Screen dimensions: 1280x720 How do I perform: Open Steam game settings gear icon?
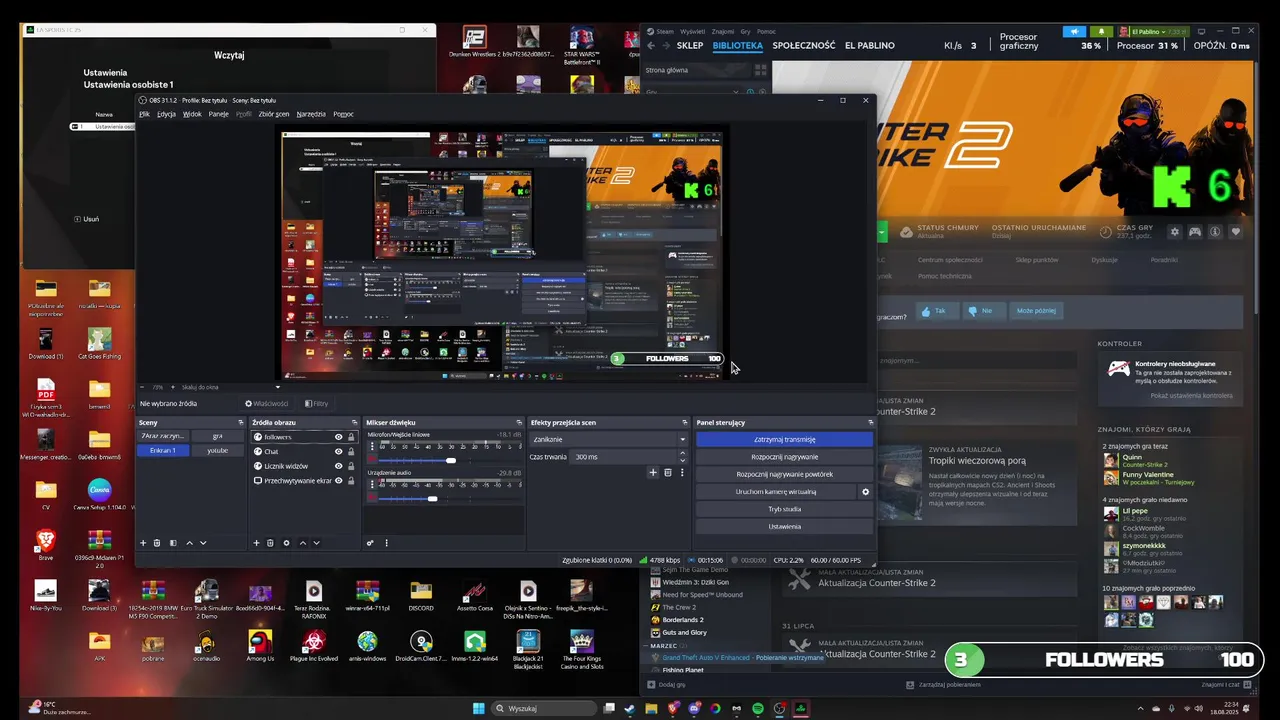(1175, 232)
